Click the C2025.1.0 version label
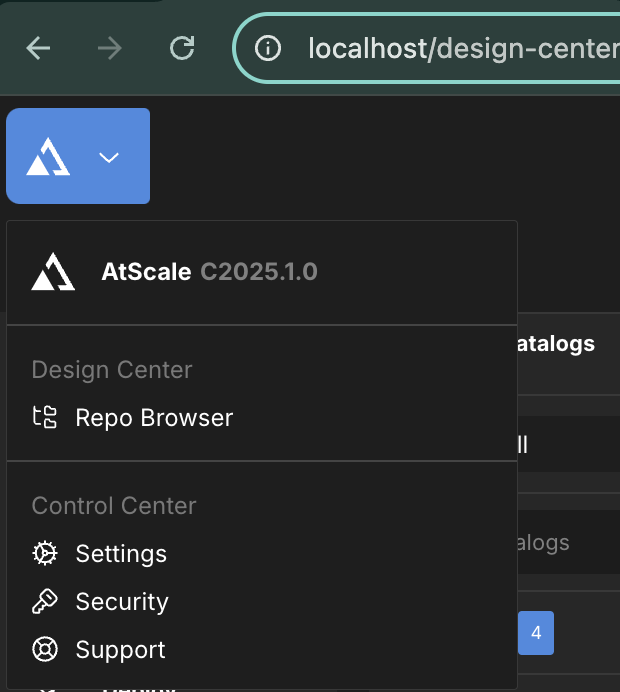This screenshot has height=692, width=620. (259, 272)
